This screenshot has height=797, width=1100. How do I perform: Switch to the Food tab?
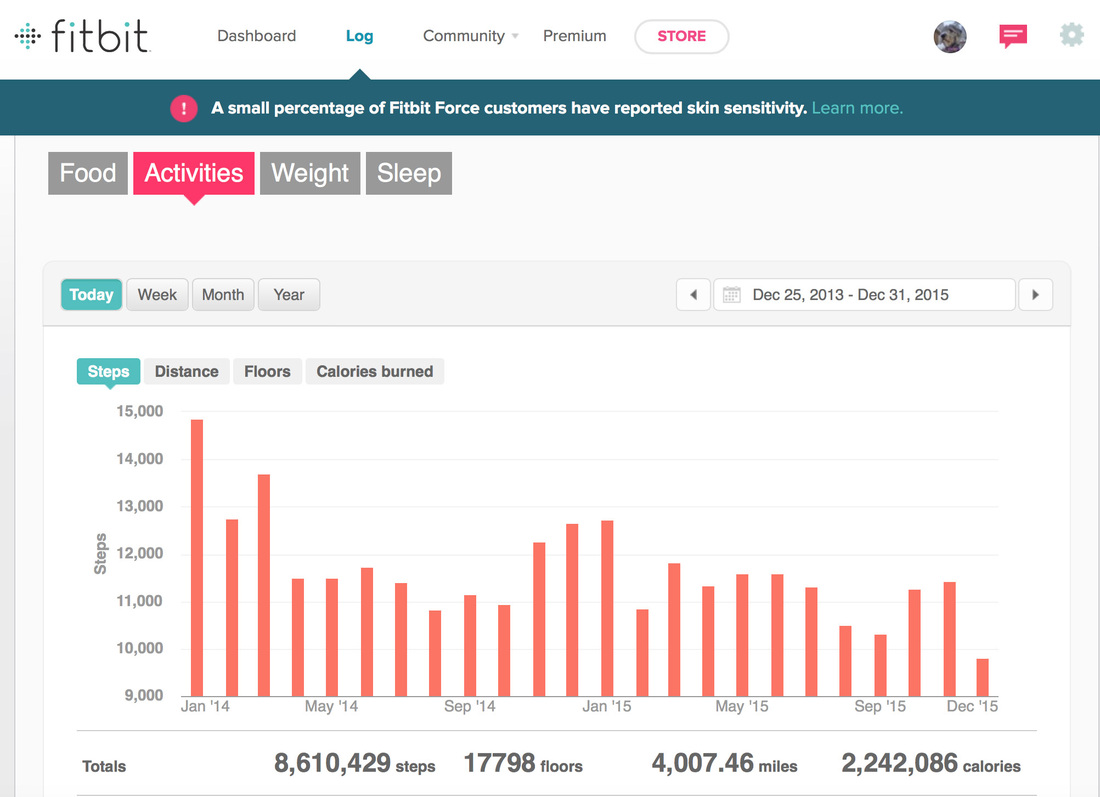88,173
